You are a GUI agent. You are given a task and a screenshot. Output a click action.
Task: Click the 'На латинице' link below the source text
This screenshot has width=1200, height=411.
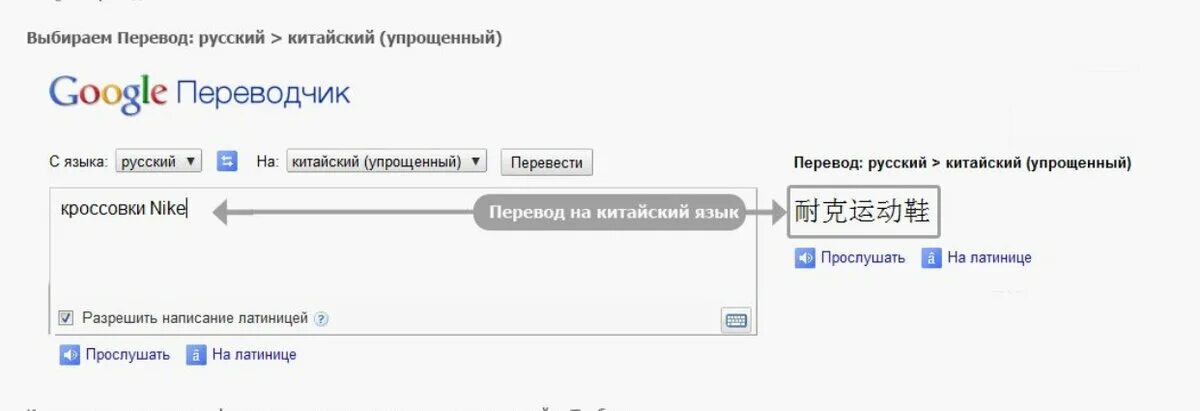(x=254, y=355)
